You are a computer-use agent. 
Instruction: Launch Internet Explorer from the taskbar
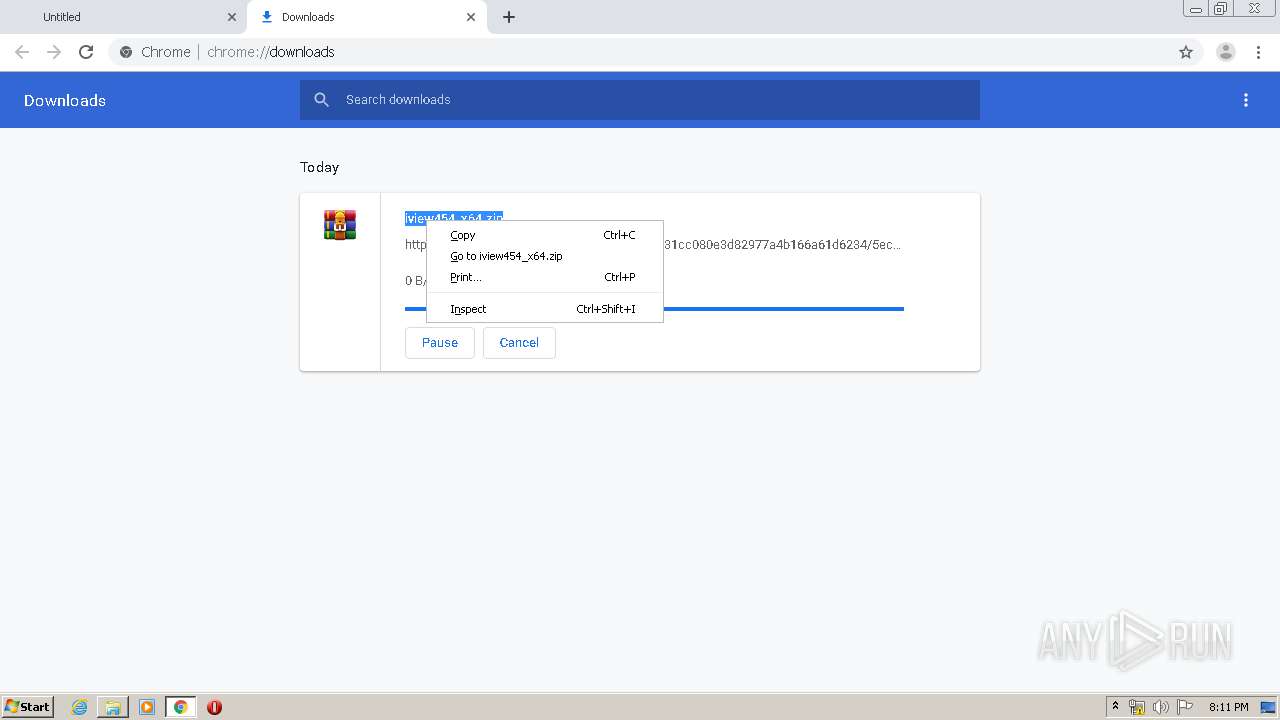[80, 707]
